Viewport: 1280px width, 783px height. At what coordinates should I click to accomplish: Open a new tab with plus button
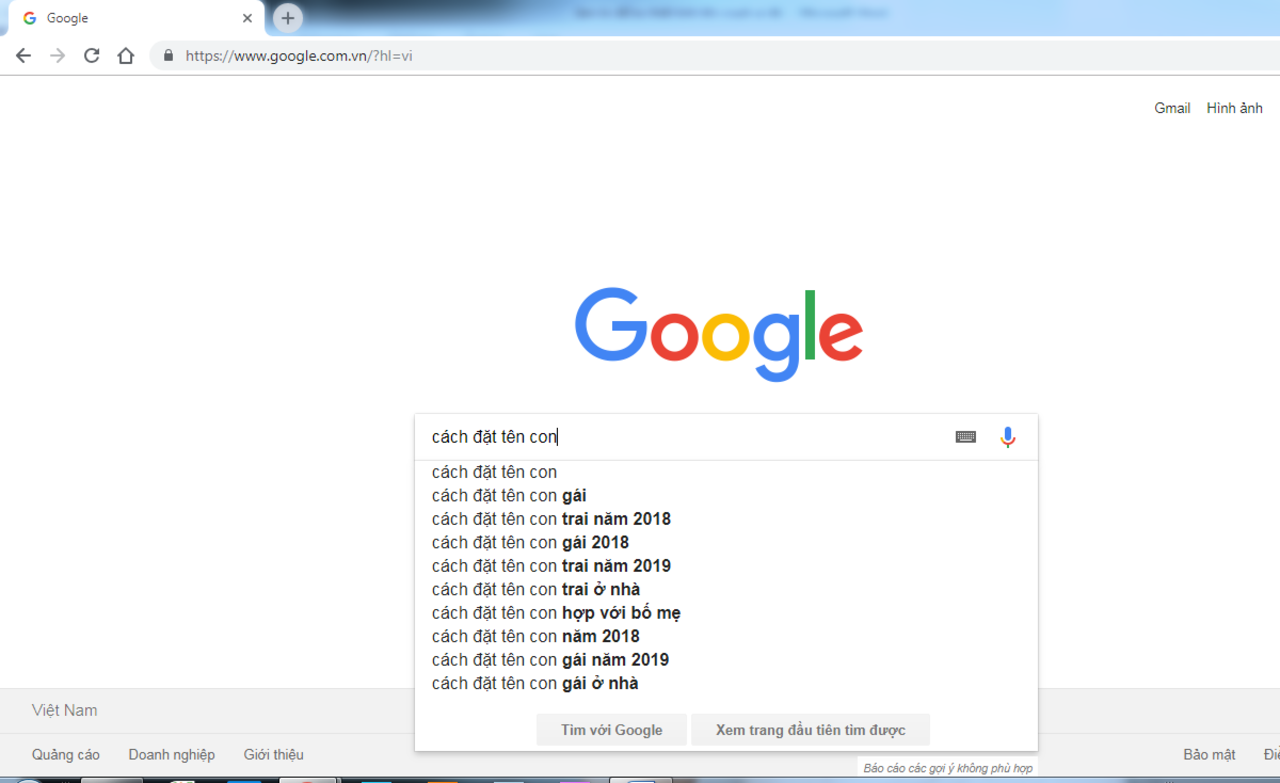(x=288, y=18)
